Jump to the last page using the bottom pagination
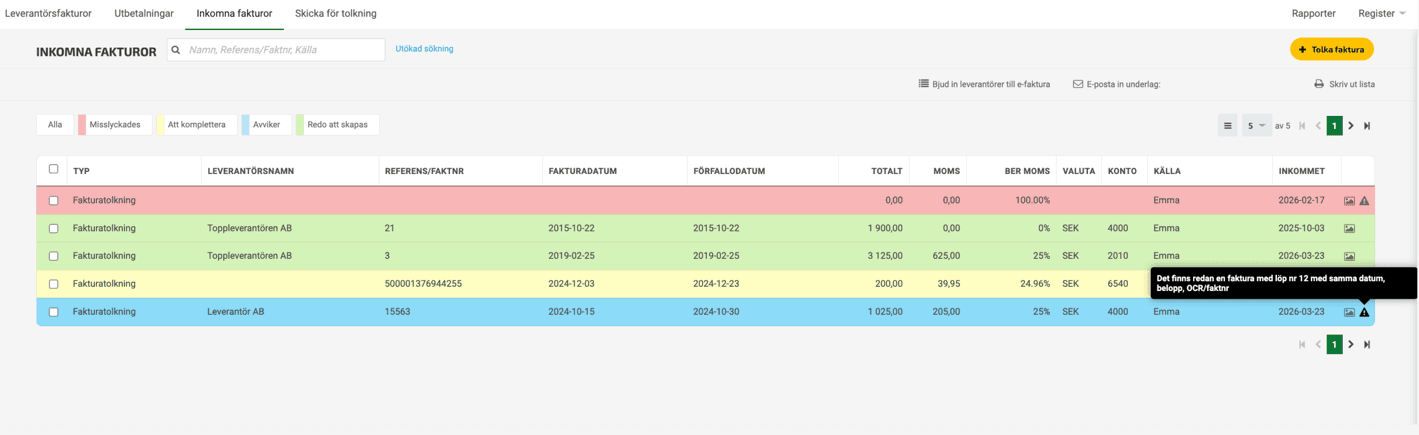Screen dimensions: 1419x435 point(1367,345)
